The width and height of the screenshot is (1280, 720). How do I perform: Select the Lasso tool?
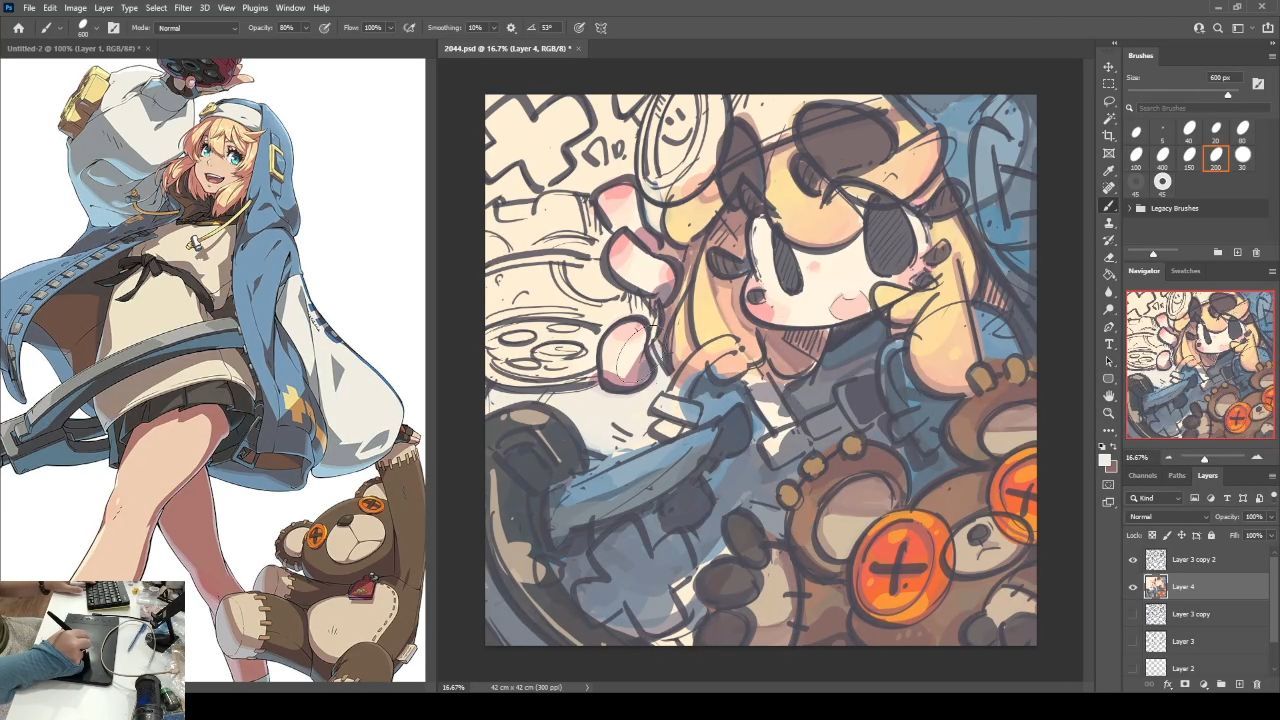pyautogui.click(x=1109, y=101)
